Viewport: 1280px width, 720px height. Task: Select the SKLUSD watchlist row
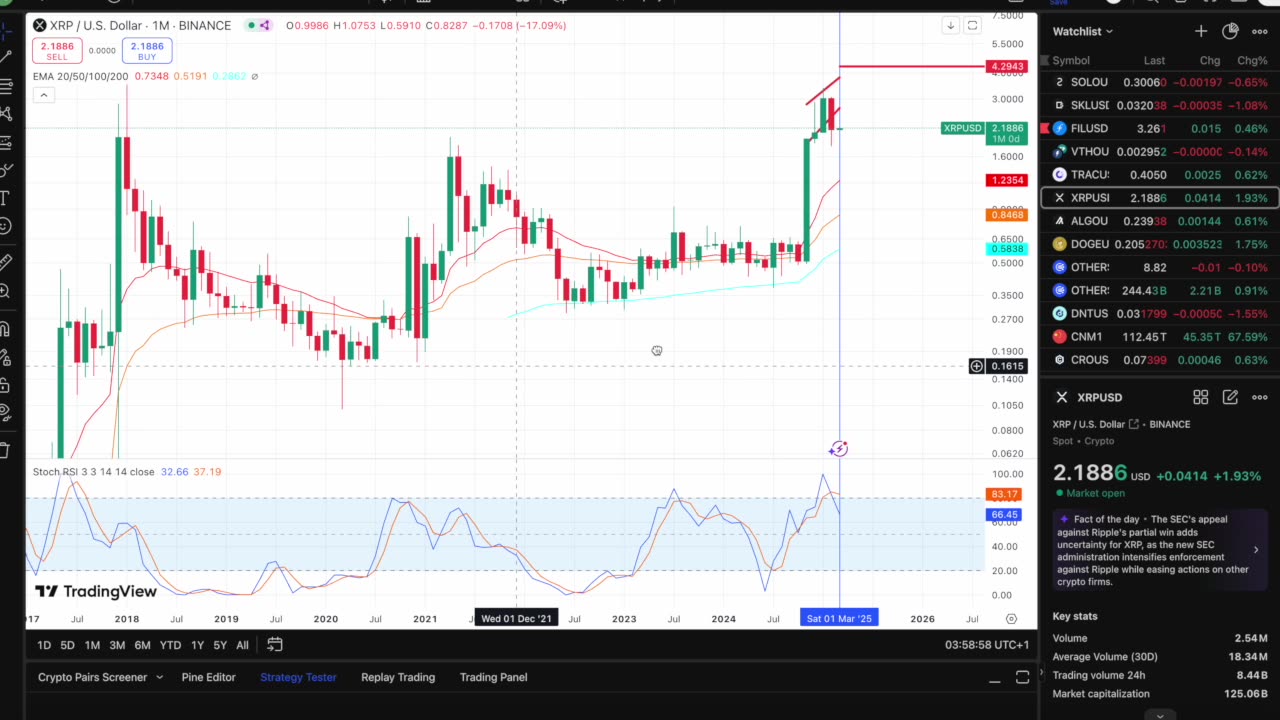click(1160, 105)
